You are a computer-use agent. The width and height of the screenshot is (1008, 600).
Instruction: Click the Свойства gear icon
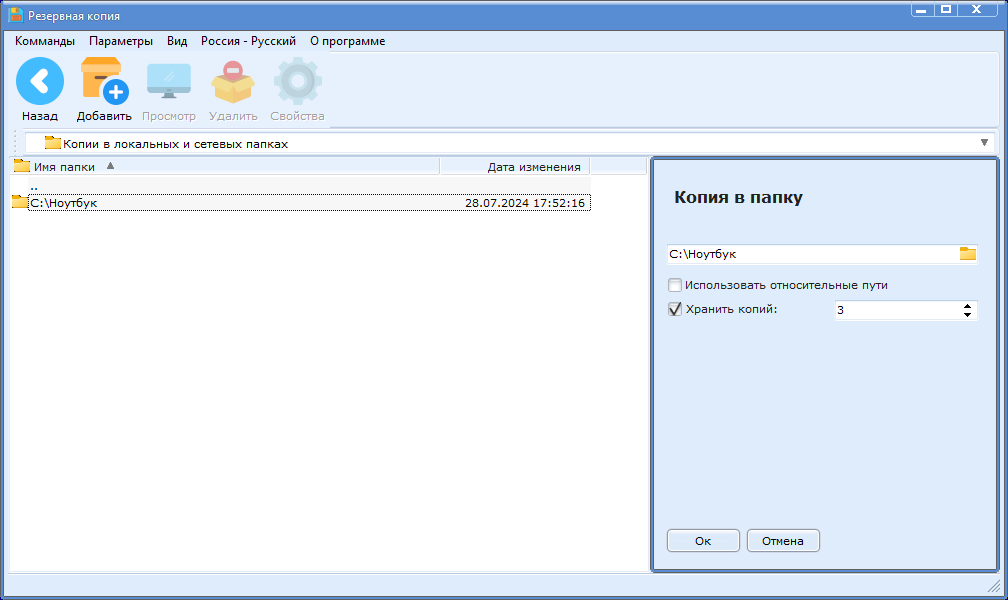point(297,81)
